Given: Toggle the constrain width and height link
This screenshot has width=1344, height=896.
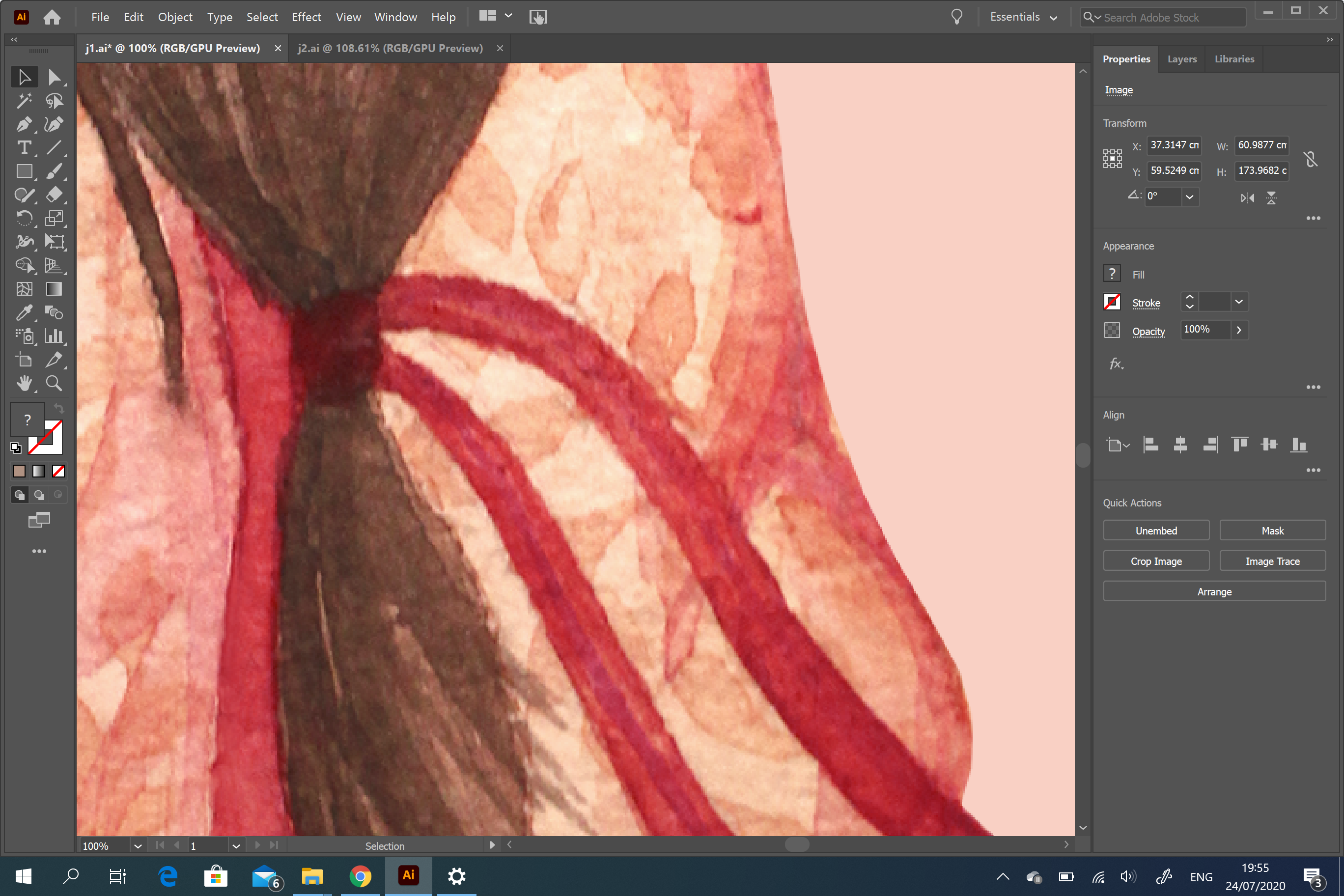Looking at the screenshot, I should [1311, 158].
